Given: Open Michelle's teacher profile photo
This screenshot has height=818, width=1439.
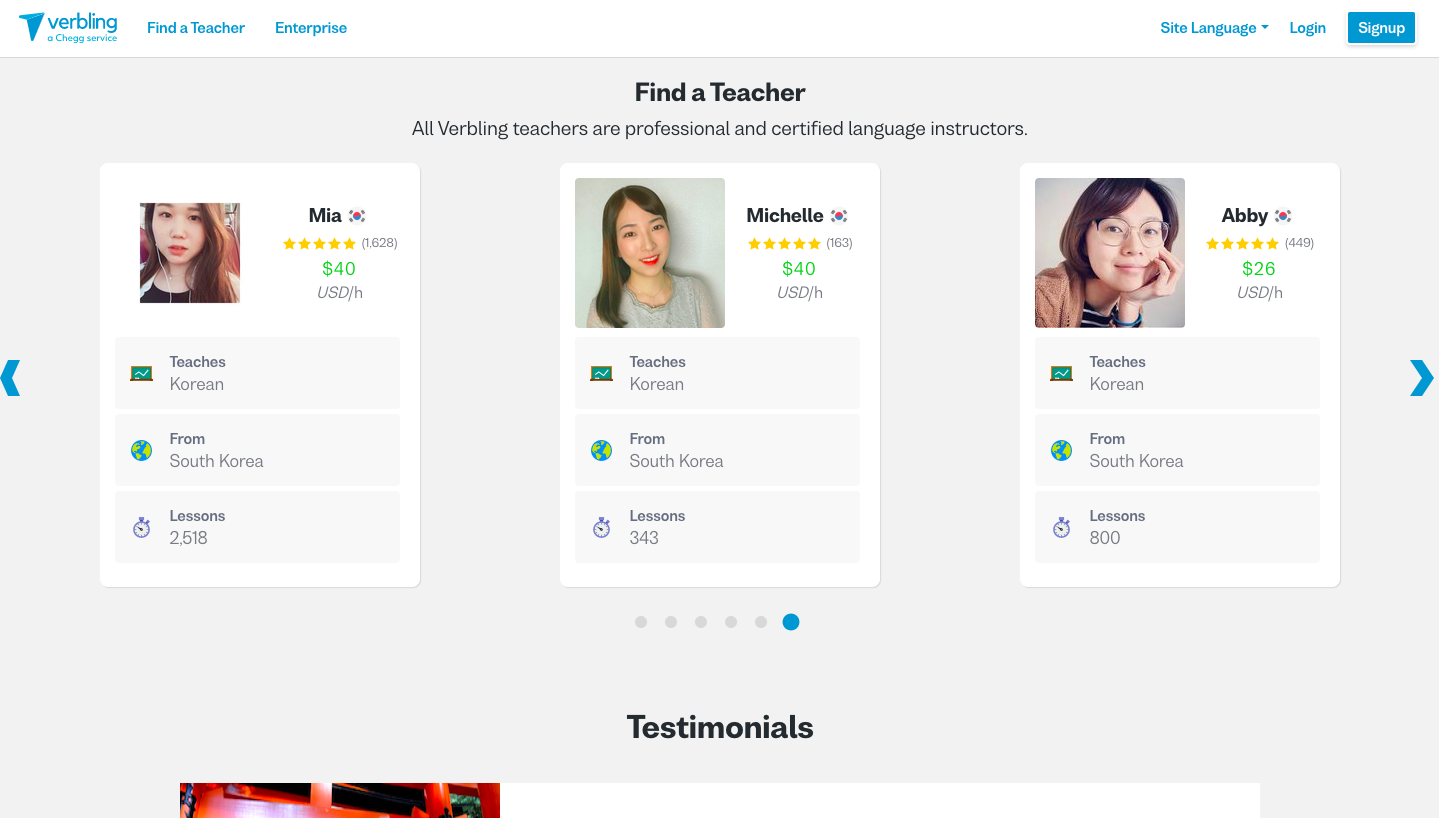Looking at the screenshot, I should [650, 253].
